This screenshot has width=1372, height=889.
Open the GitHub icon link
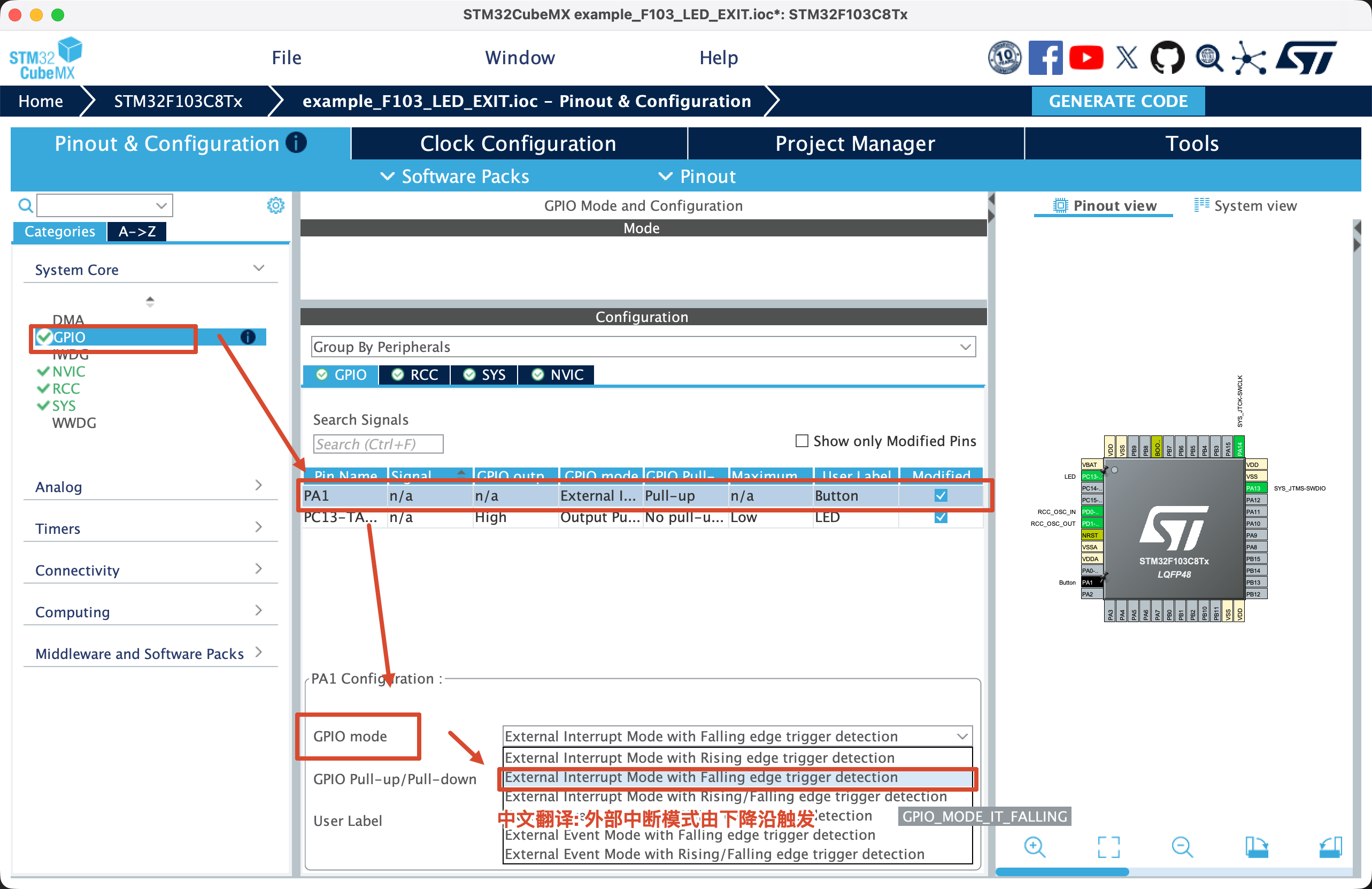click(x=1167, y=58)
